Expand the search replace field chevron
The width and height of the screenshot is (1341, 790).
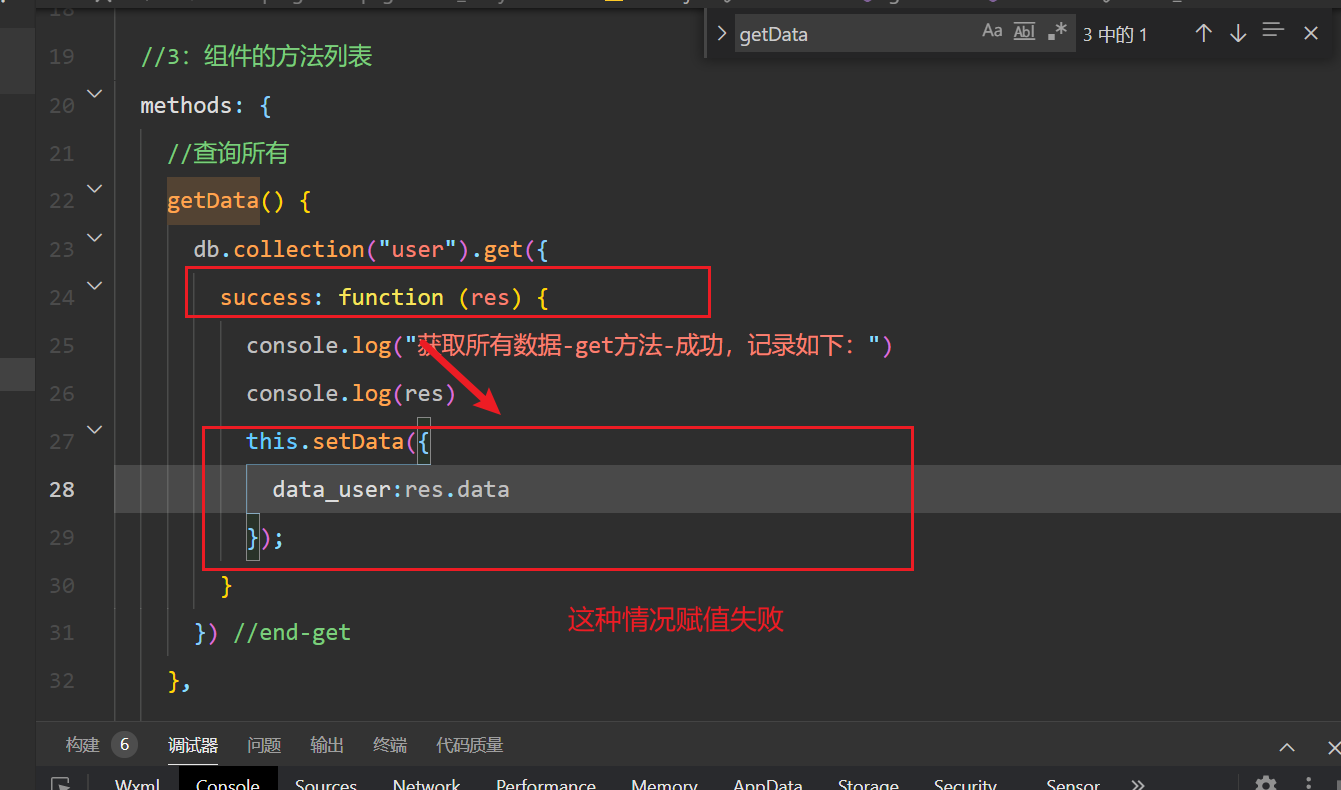(722, 31)
